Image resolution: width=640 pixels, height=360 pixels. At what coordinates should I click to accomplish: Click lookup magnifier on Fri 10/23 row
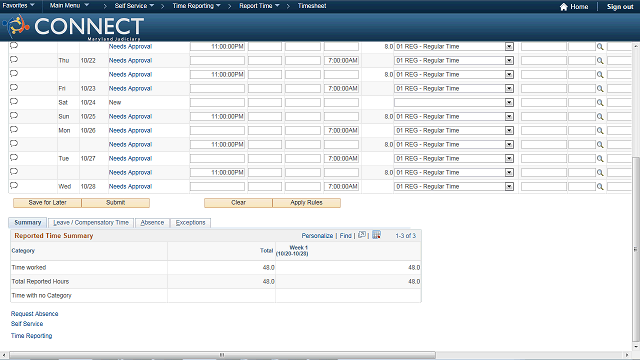pyautogui.click(x=600, y=89)
